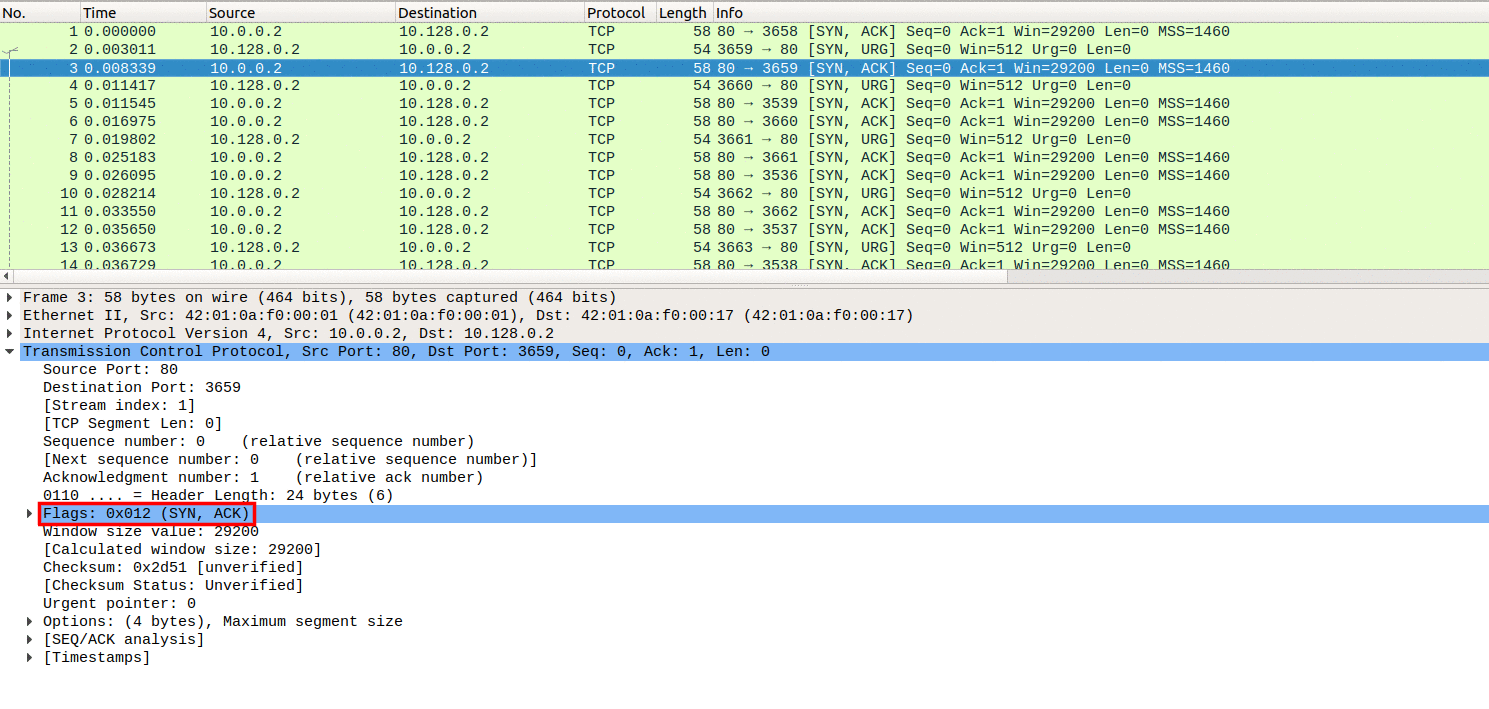Select packet 10 at time 0.028214
The image size is (1489, 709).
744,194
